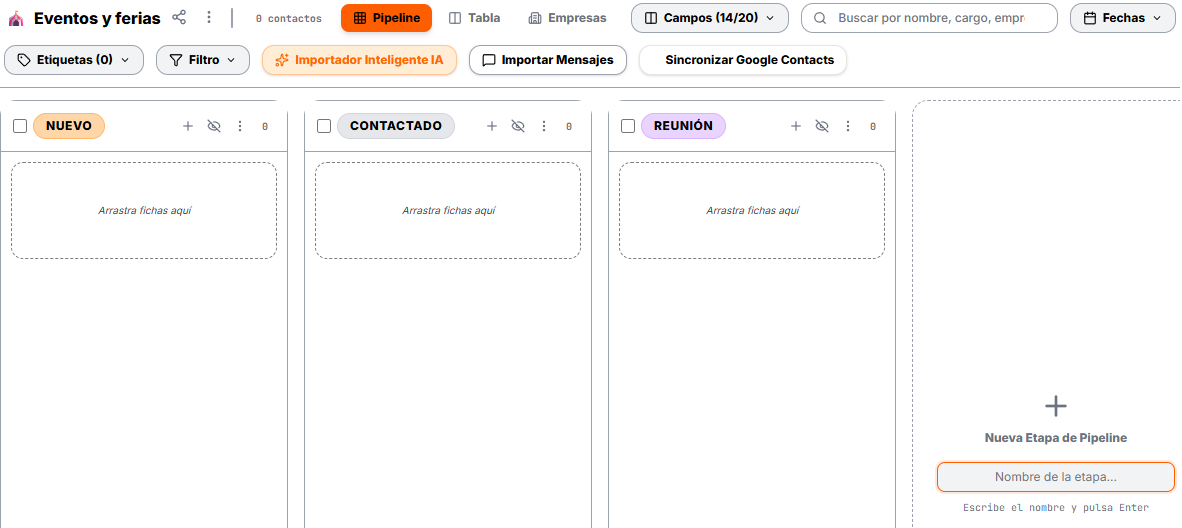Screen dimensions: 1182x528
Task: Switch to the Pipeline view tab
Action: 386,18
